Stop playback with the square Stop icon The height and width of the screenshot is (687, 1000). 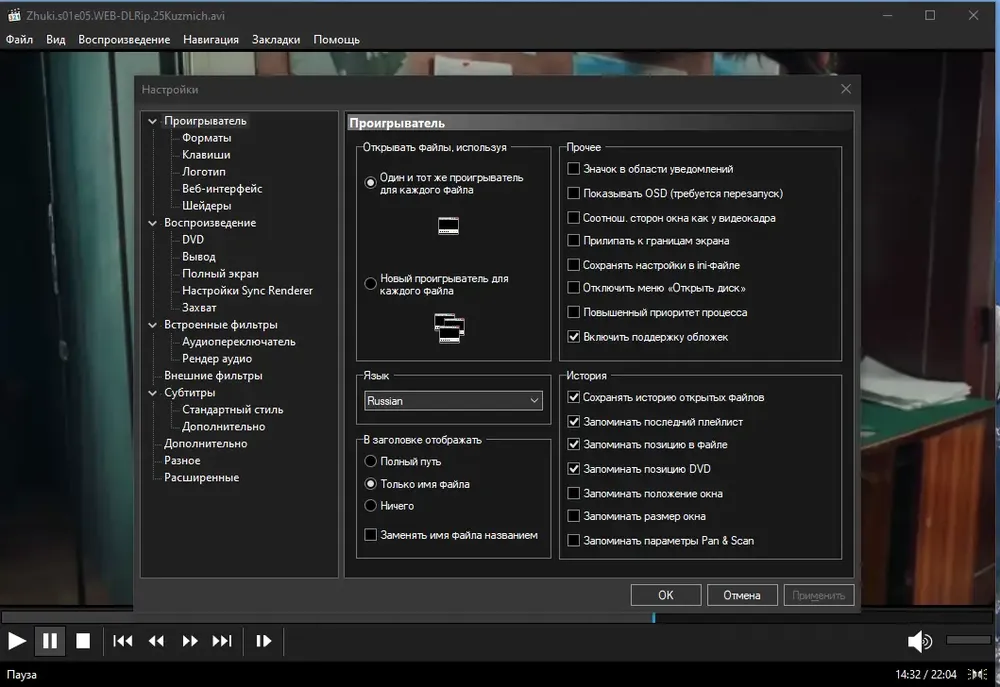pos(83,640)
